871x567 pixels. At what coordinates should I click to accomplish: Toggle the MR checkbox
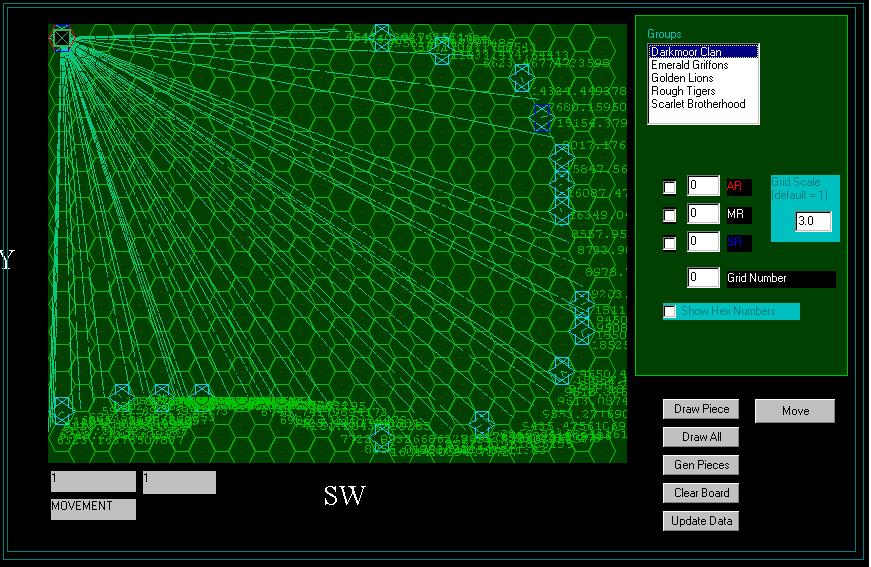(670, 215)
